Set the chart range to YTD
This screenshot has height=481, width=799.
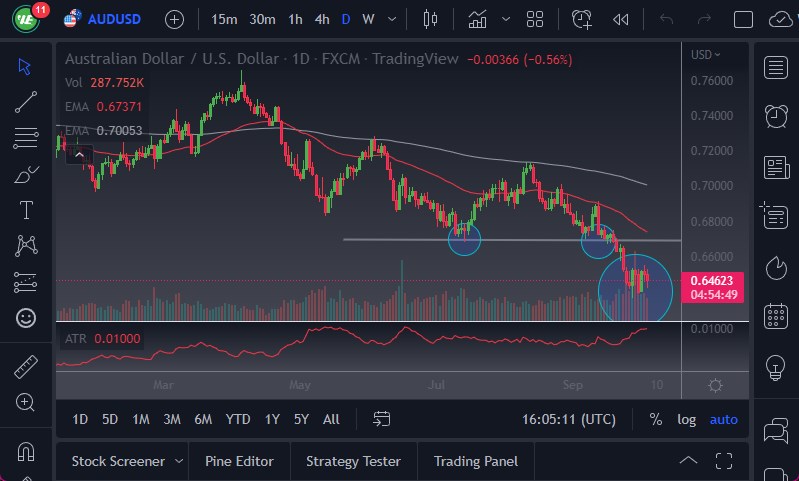pos(238,419)
